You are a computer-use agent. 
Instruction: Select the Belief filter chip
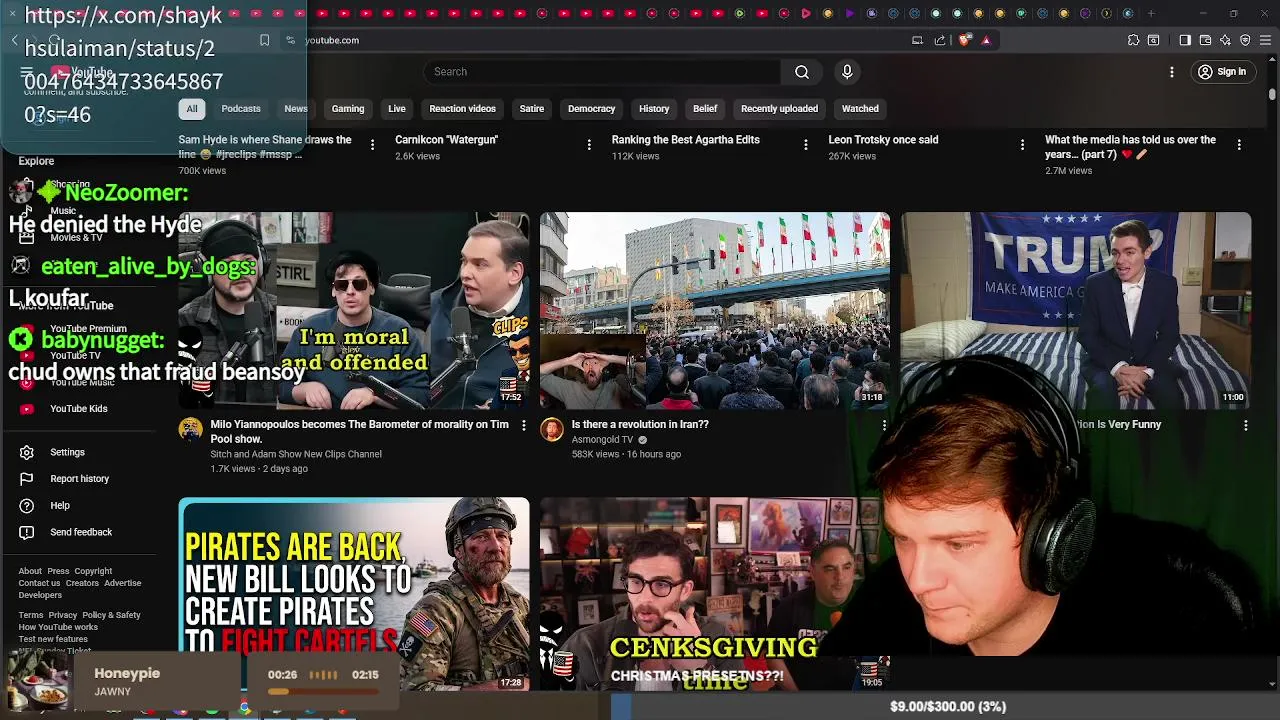click(x=705, y=109)
